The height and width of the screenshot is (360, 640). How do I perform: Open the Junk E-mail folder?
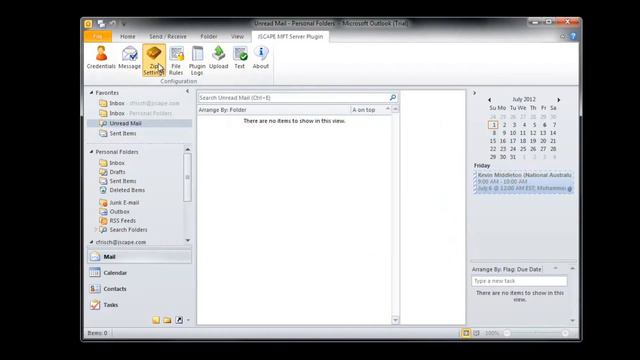[124, 202]
